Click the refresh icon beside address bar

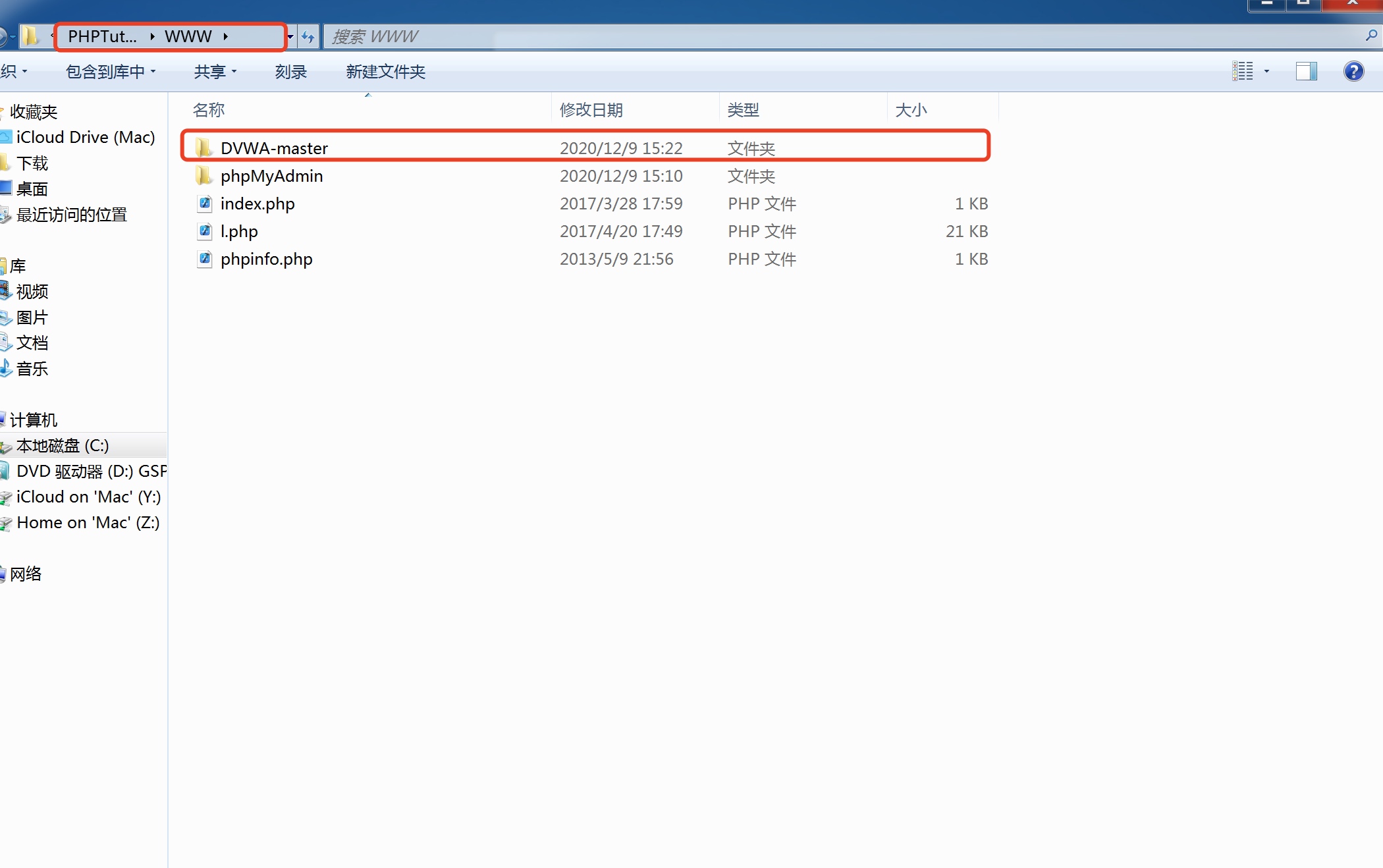[x=308, y=37]
